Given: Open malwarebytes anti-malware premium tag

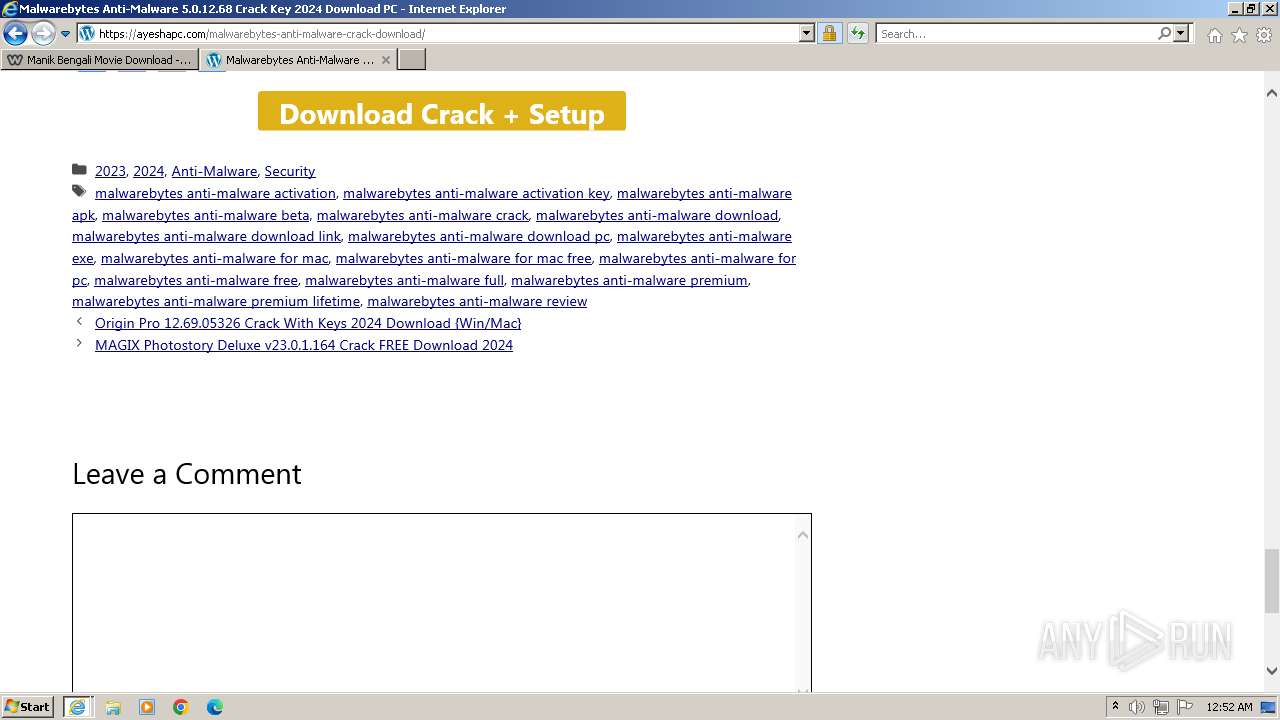Looking at the screenshot, I should click(629, 280).
